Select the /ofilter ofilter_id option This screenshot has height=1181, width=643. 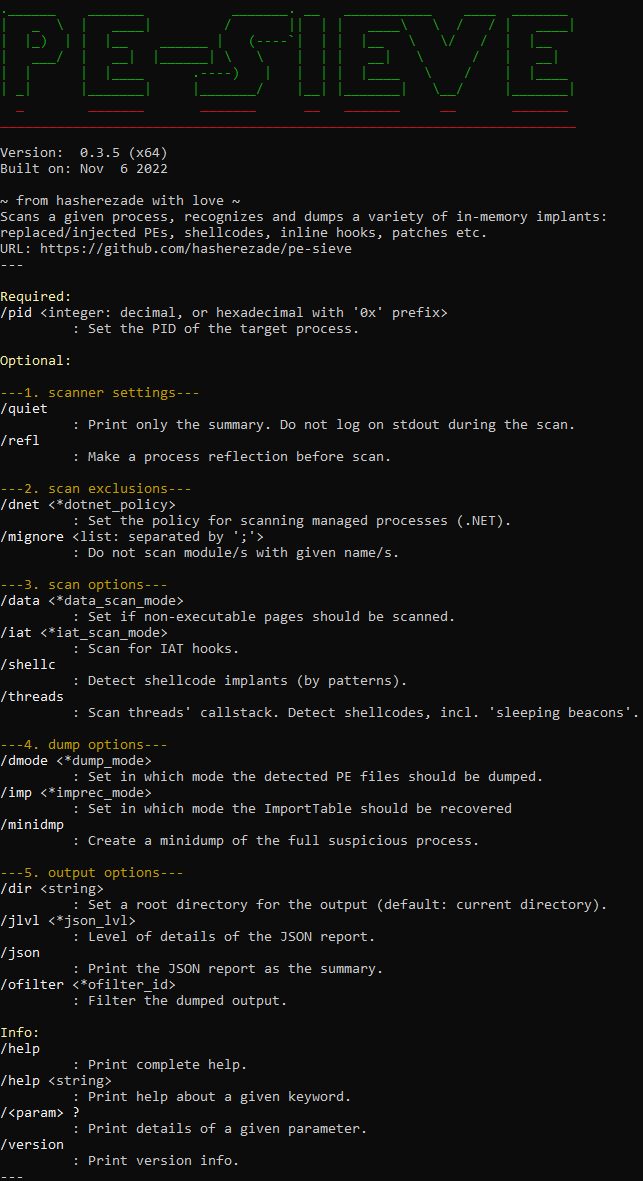click(88, 984)
